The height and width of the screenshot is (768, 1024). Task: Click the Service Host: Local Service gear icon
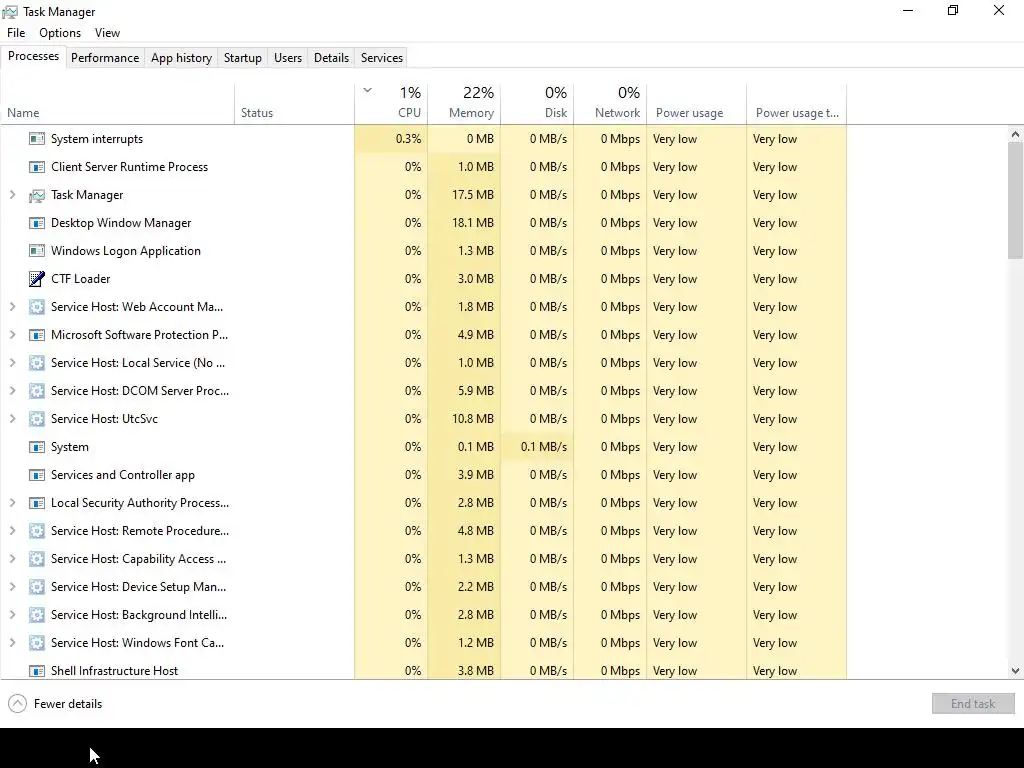click(37, 363)
